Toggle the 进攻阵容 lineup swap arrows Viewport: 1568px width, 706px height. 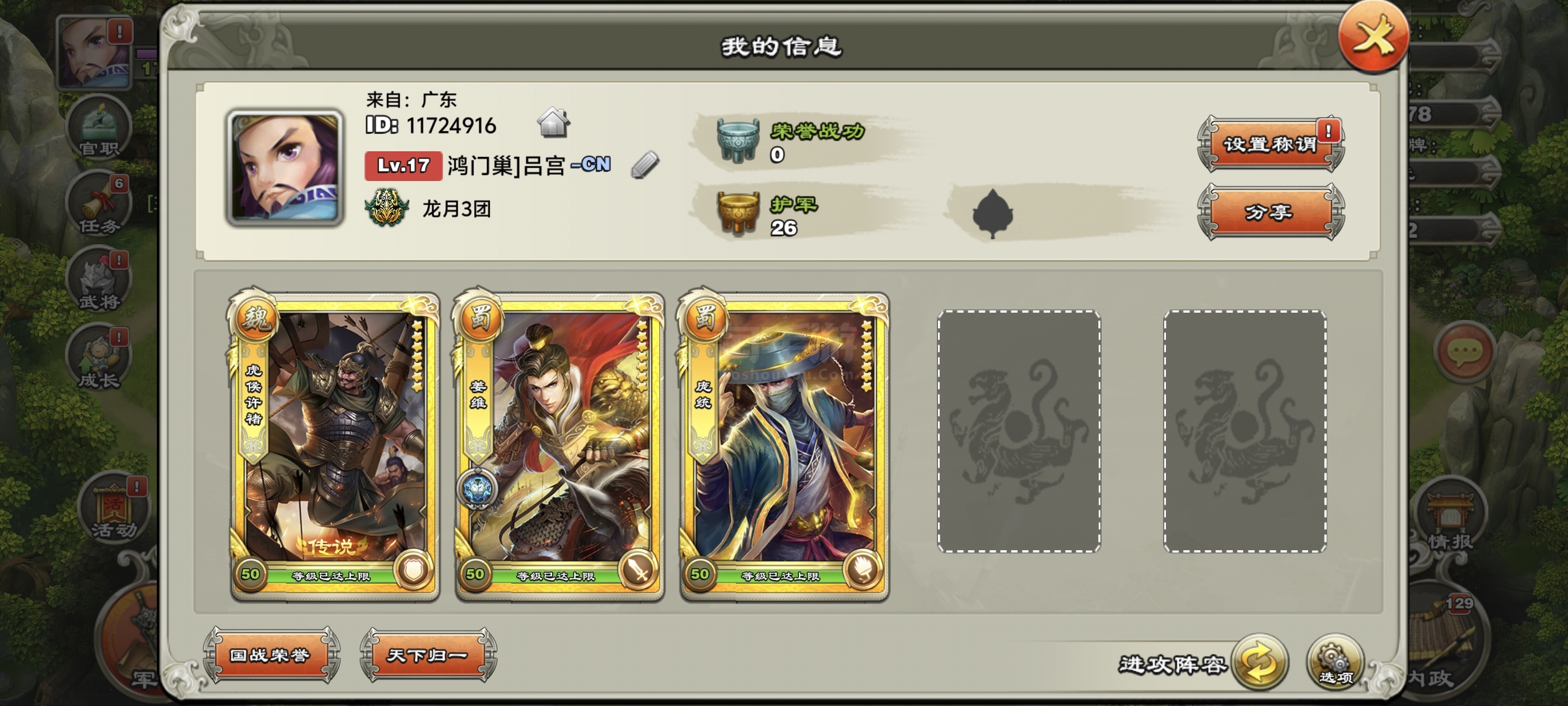(x=1259, y=662)
